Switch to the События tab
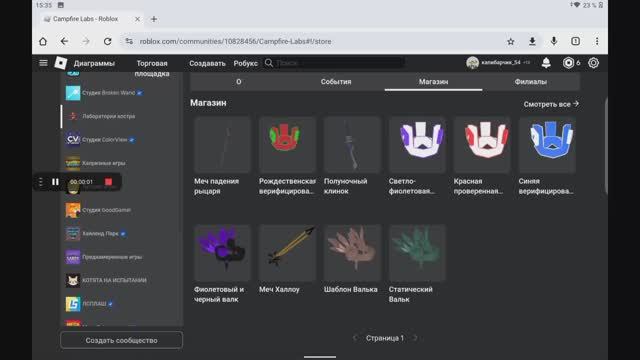Viewport: 640px width, 360px height. 336,82
